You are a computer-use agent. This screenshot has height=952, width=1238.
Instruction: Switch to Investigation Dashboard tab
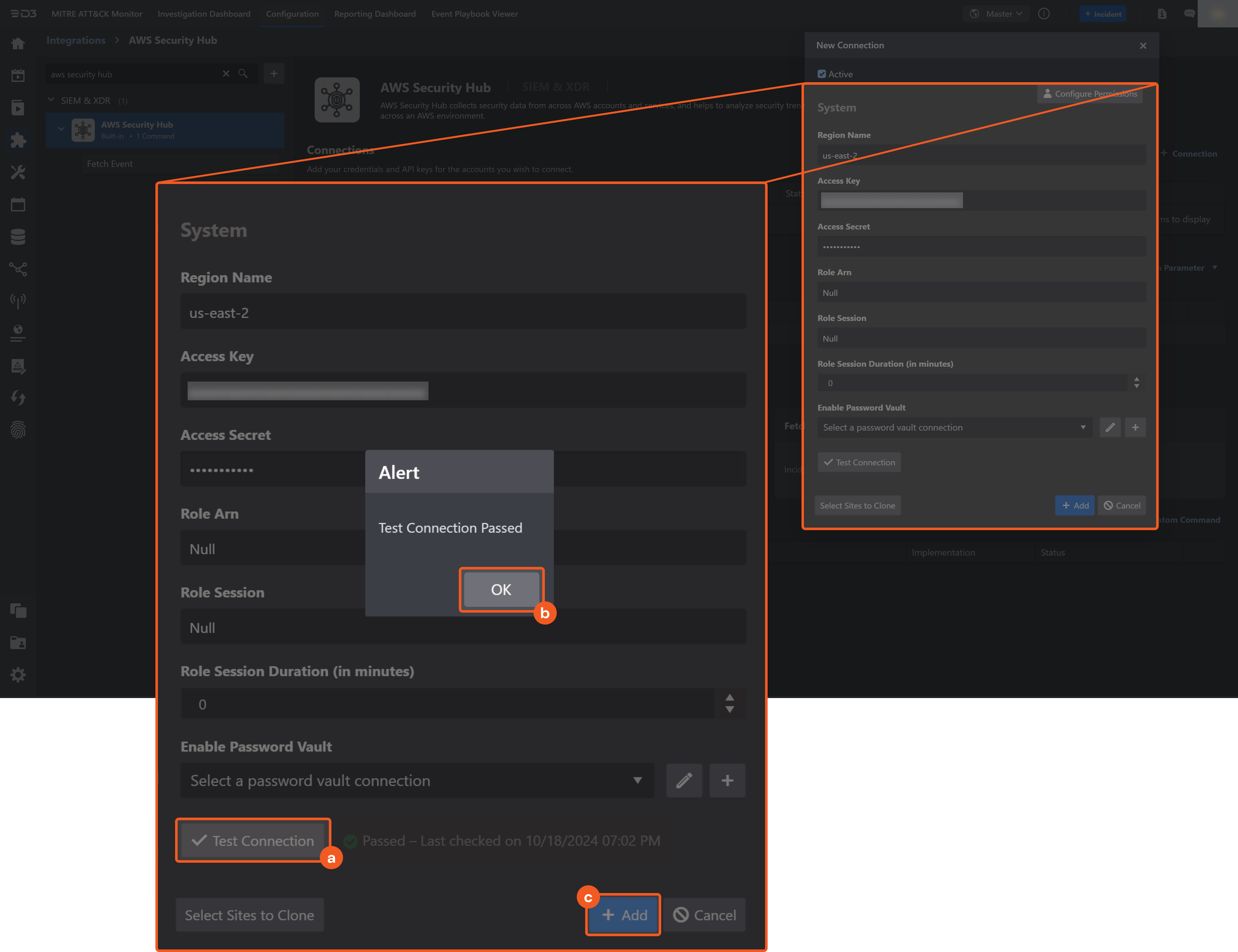(203, 14)
